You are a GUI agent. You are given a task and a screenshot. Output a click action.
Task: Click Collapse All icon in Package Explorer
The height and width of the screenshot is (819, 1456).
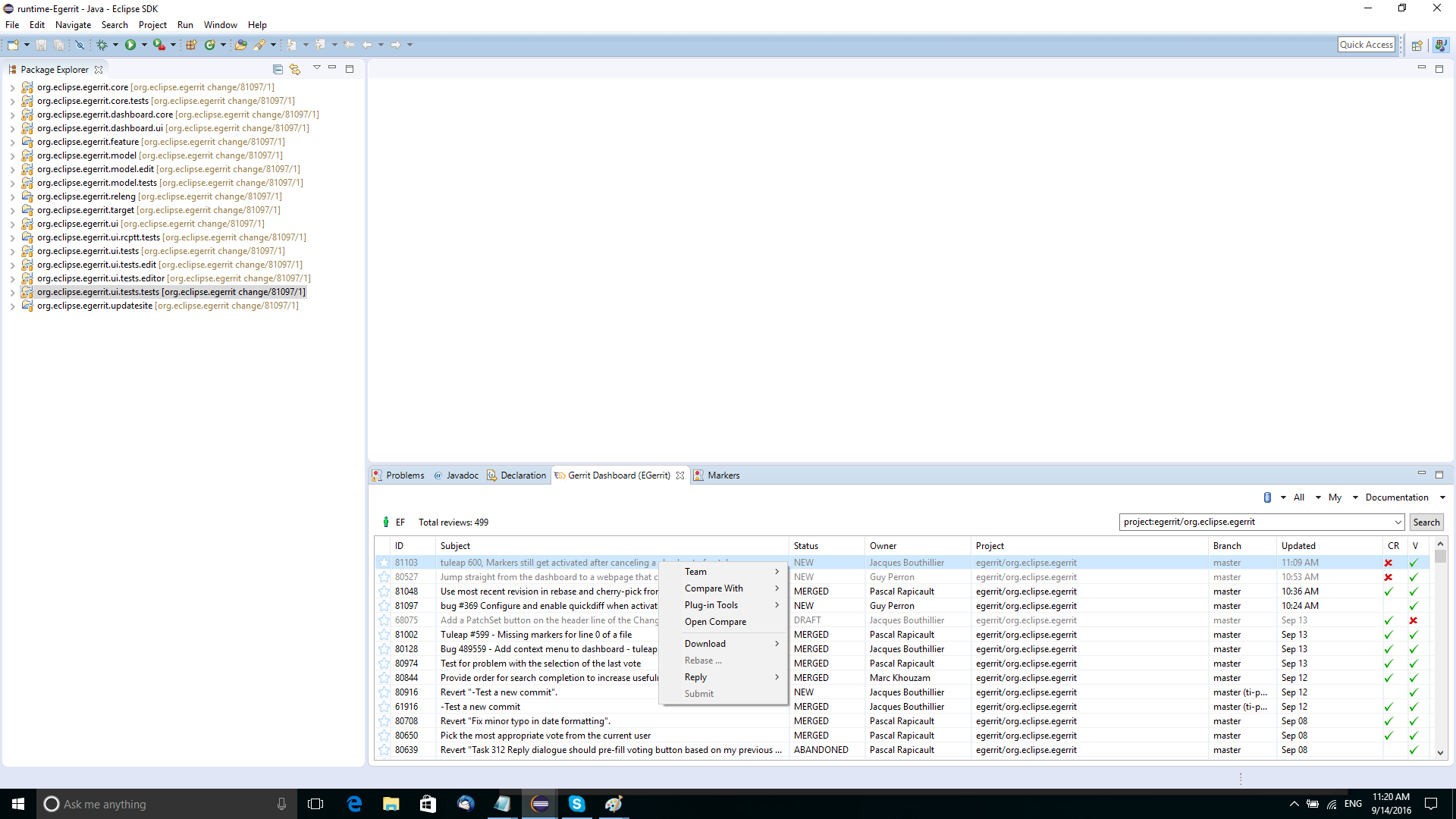point(278,69)
